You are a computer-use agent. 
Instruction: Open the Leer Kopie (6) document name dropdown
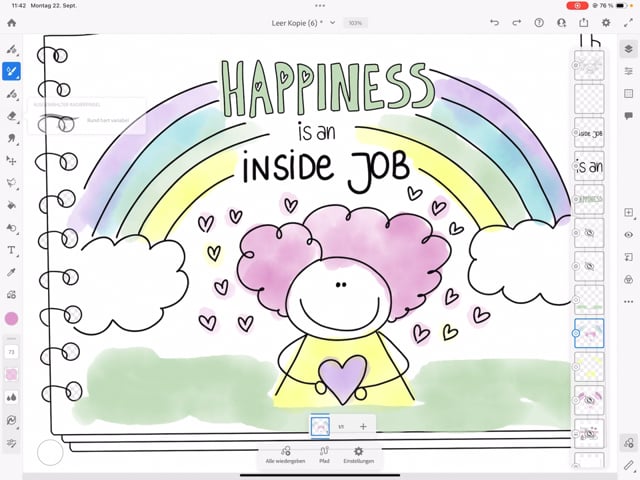pos(303,23)
